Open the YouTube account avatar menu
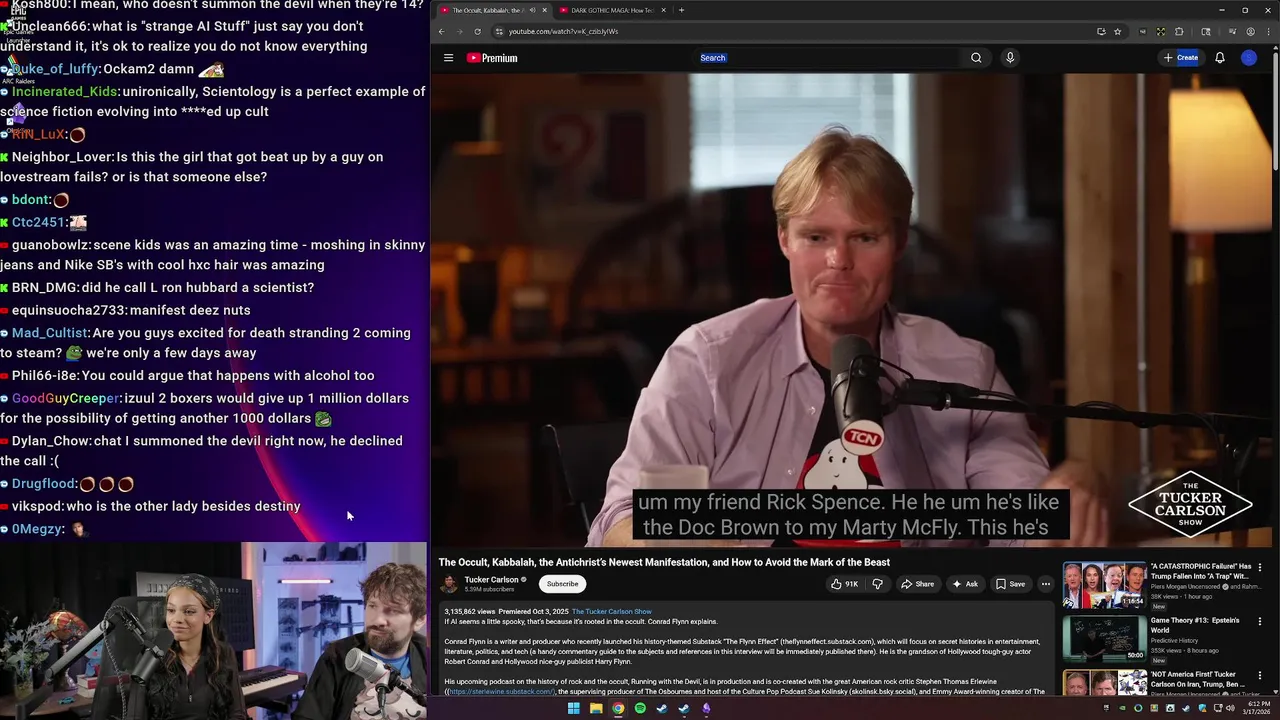The width and height of the screenshot is (1280, 720). [x=1249, y=58]
